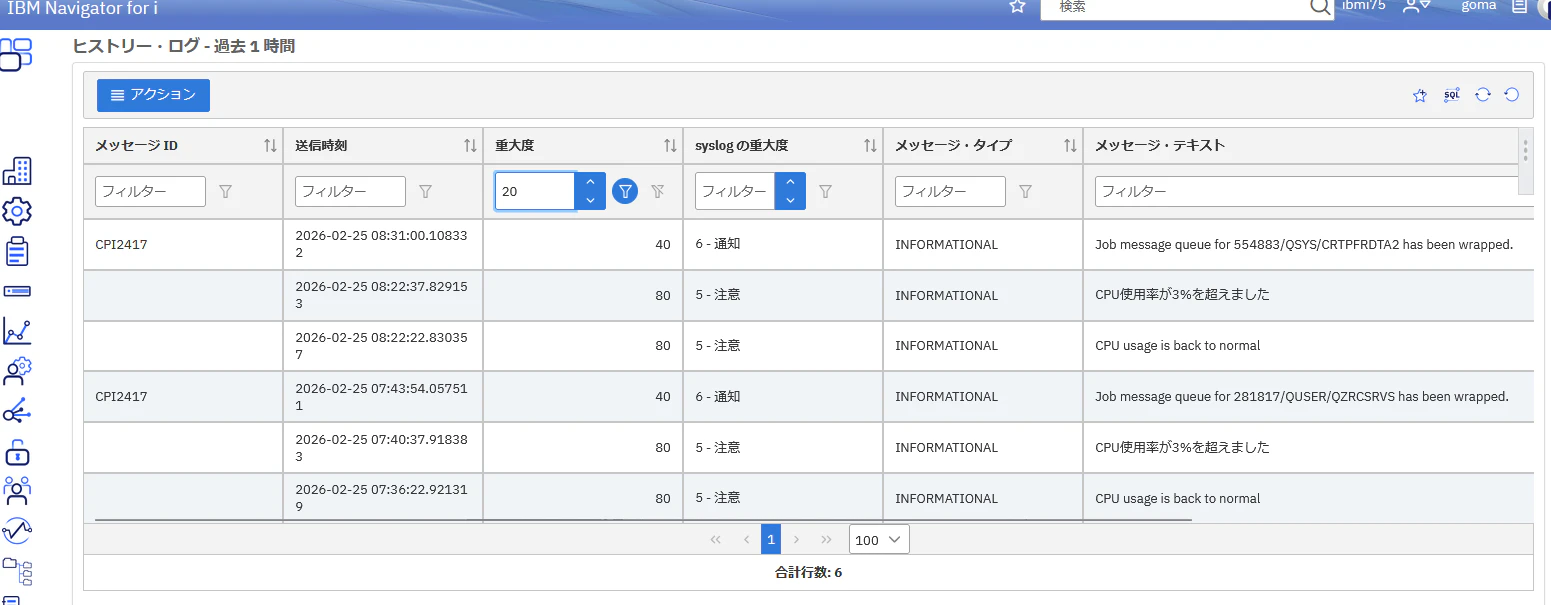Image resolution: width=1551 pixels, height=605 pixels.
Task: Sort by メッセージ・タイプ column
Action: point(1070,146)
